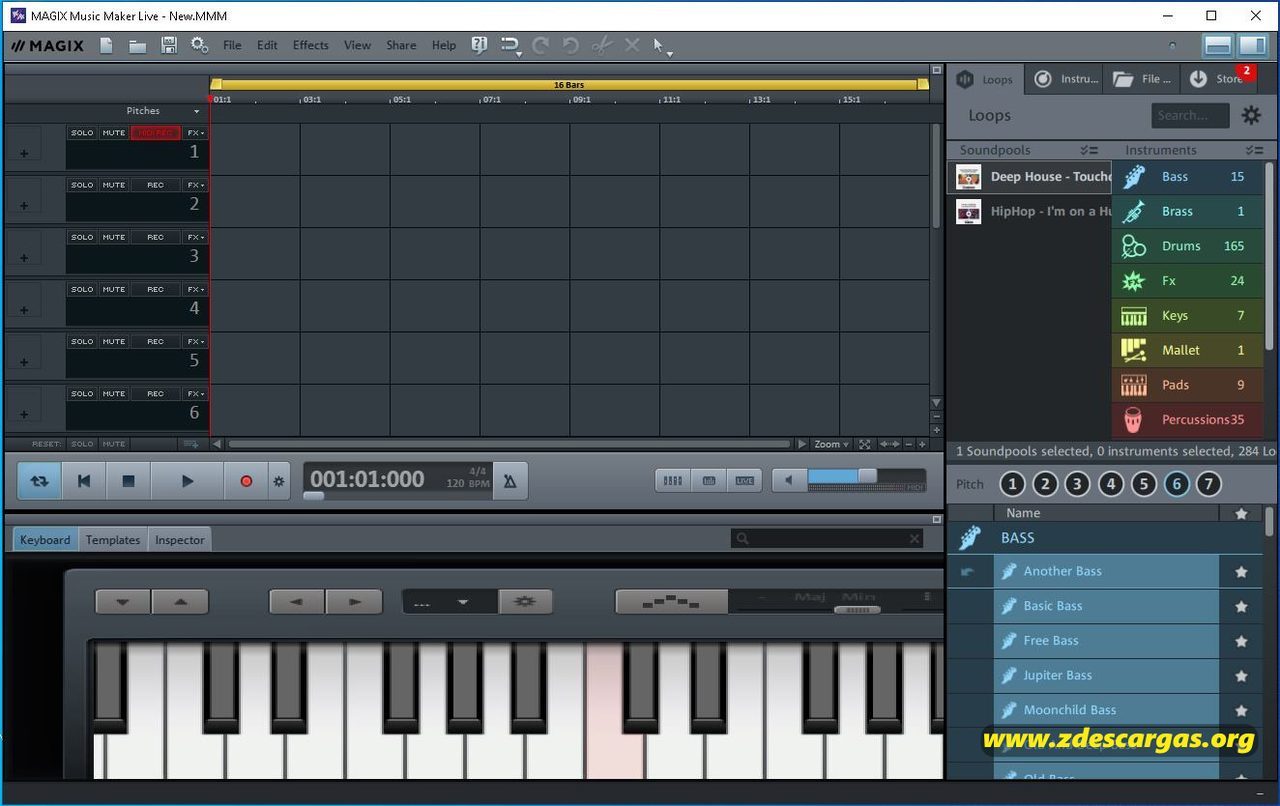
Task: Select the Mallet instrument category
Action: point(1187,350)
